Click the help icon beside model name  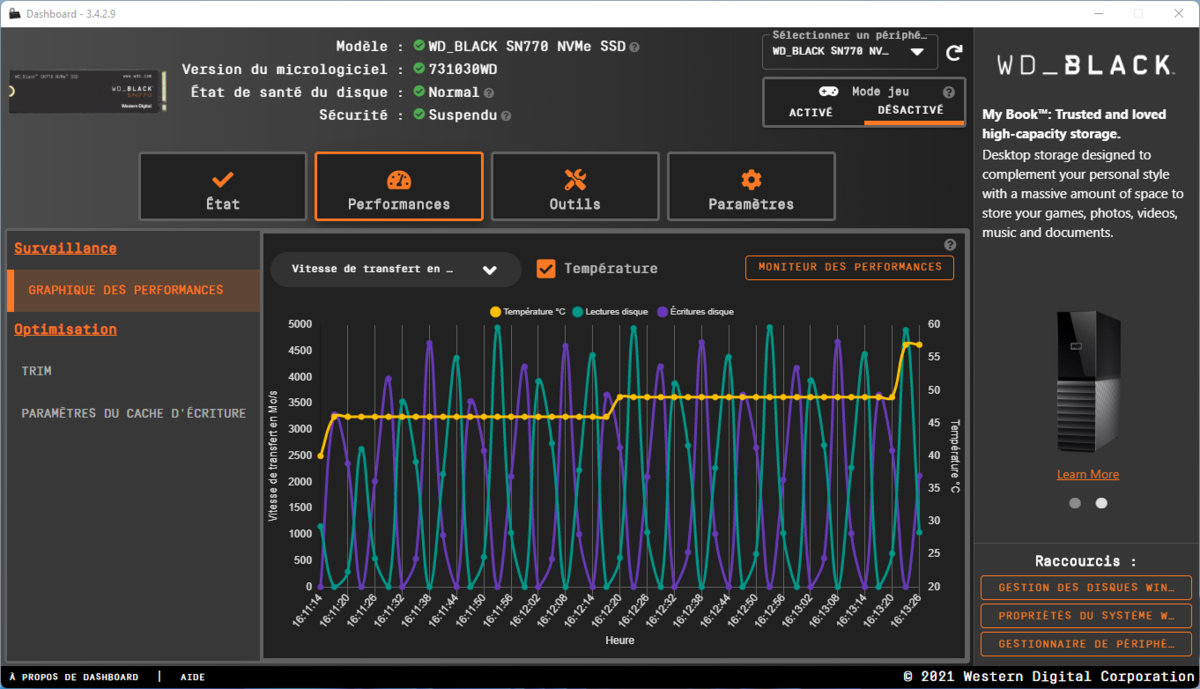[x=635, y=47]
